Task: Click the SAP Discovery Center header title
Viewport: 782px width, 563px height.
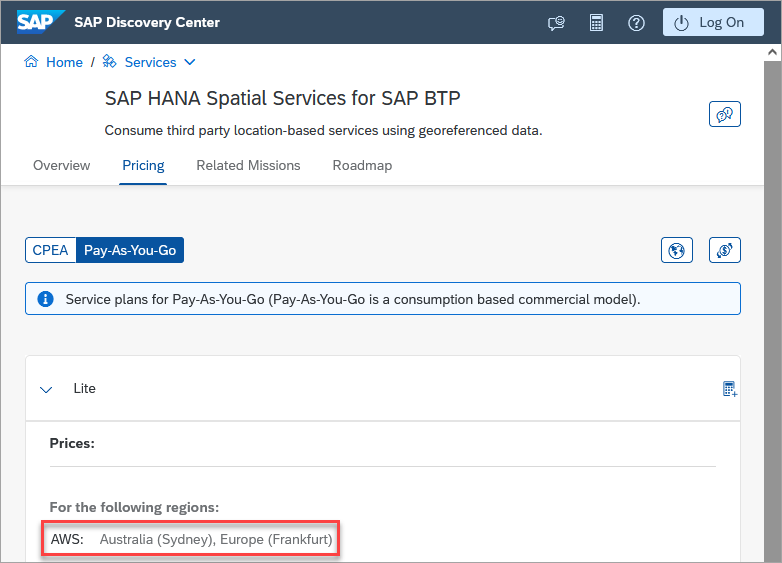Action: coord(147,22)
